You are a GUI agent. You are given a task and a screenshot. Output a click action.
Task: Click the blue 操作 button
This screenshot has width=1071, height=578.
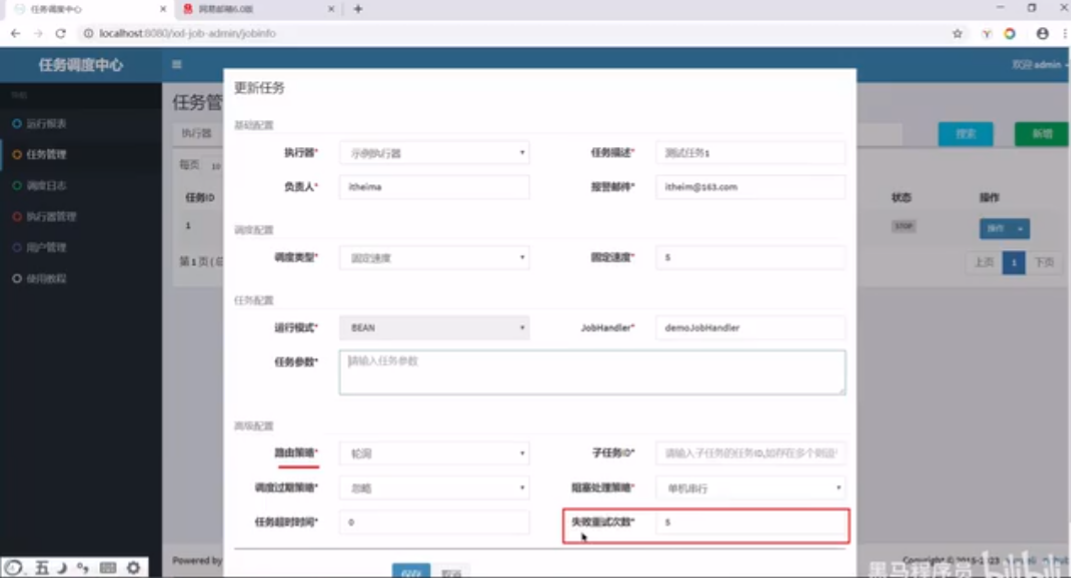click(996, 229)
